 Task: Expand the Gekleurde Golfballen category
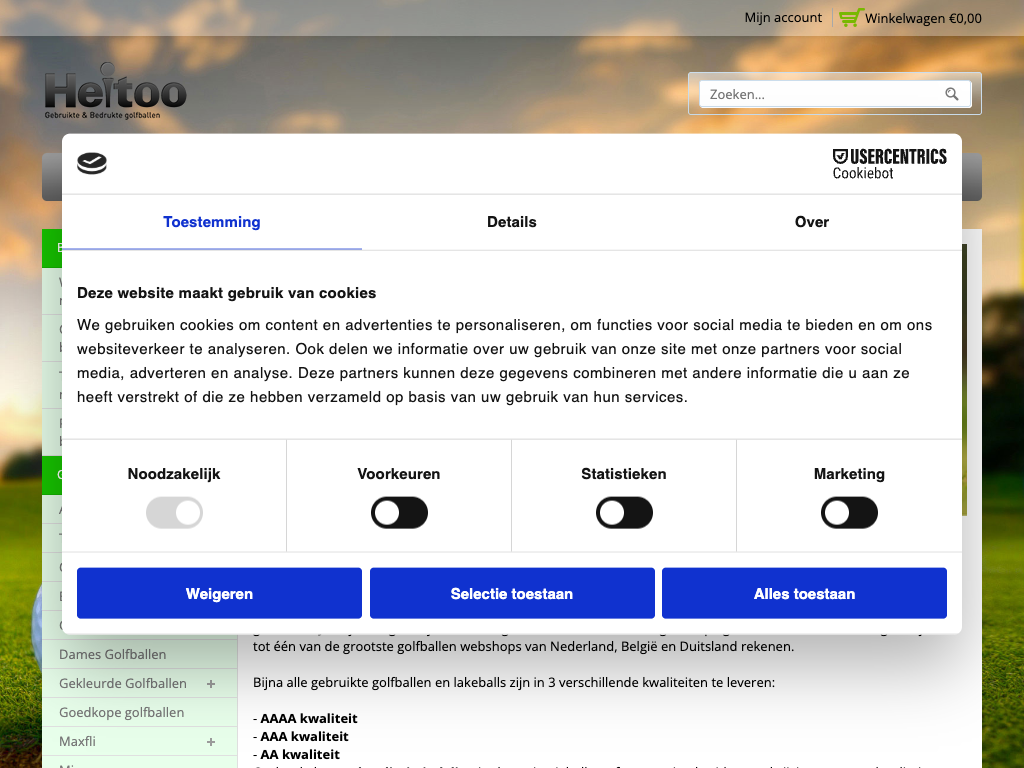tap(211, 684)
